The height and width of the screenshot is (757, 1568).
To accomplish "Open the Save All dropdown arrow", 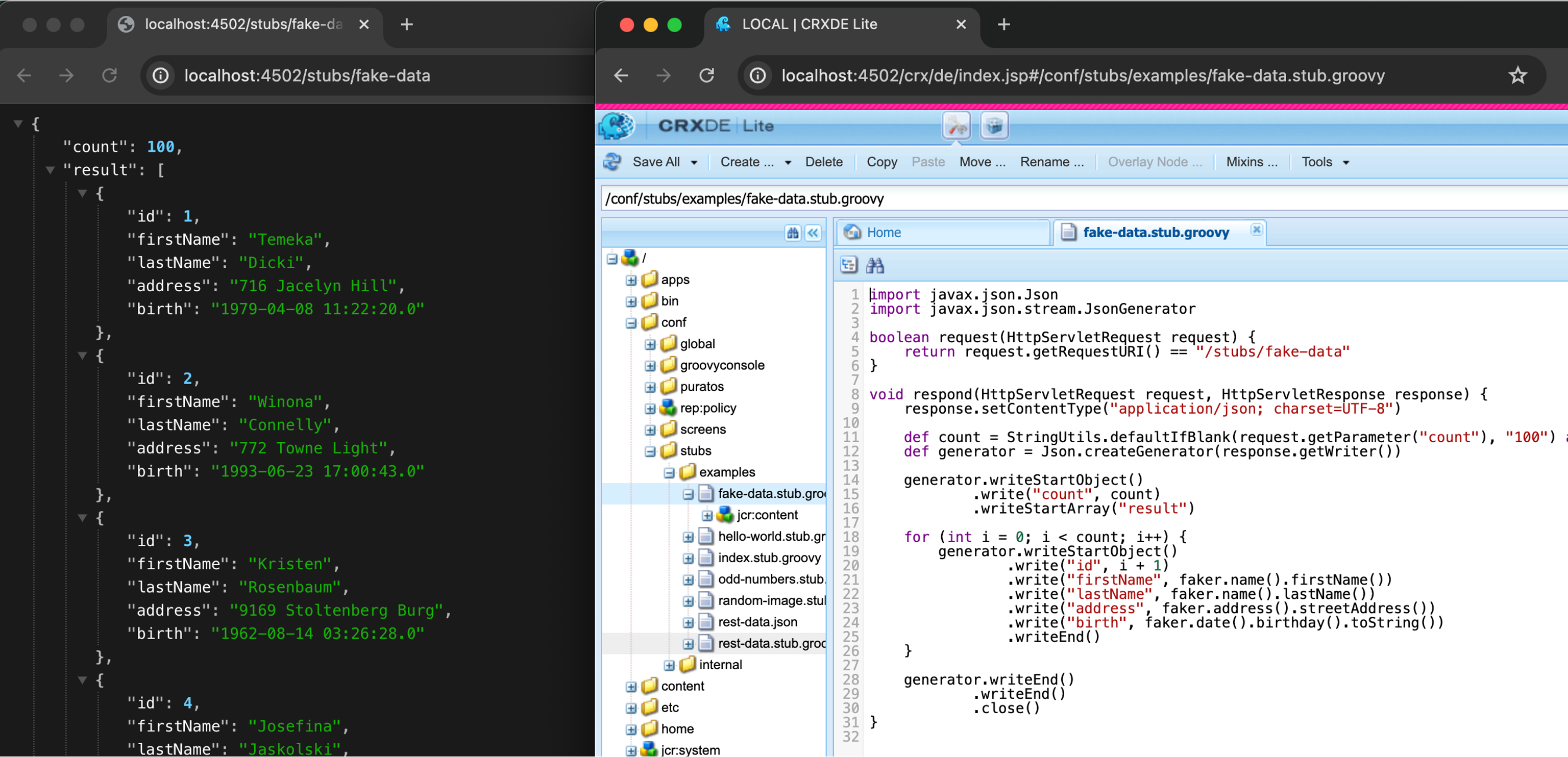I will [694, 163].
